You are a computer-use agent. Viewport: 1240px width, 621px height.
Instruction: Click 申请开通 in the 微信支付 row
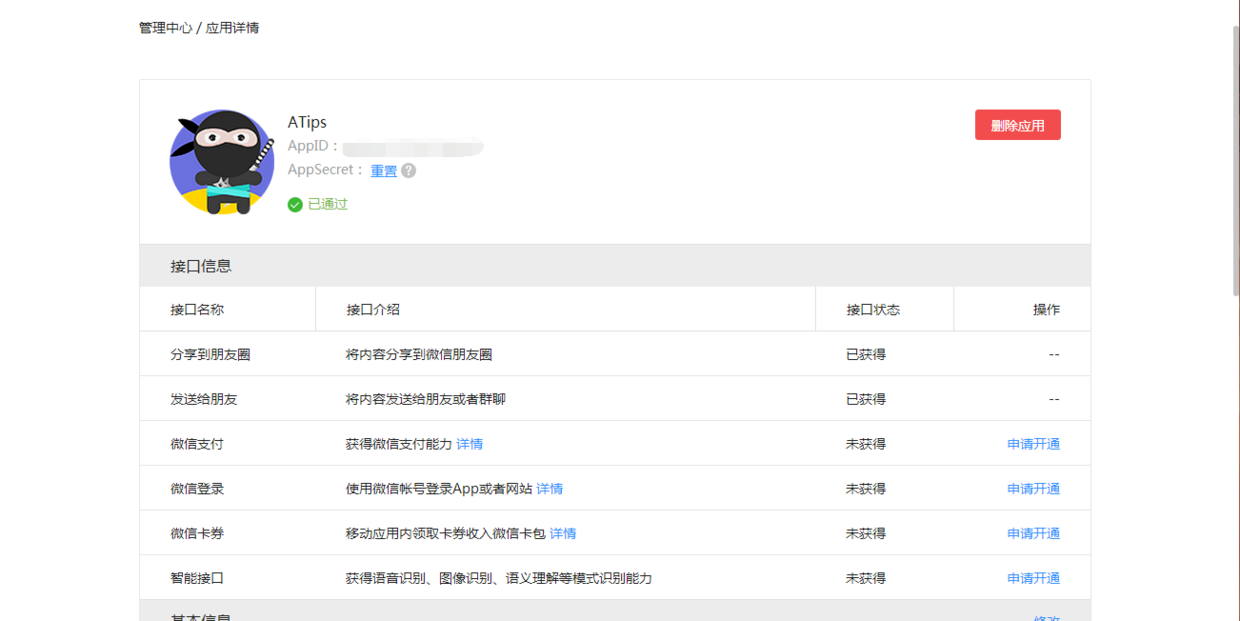pyautogui.click(x=1034, y=444)
